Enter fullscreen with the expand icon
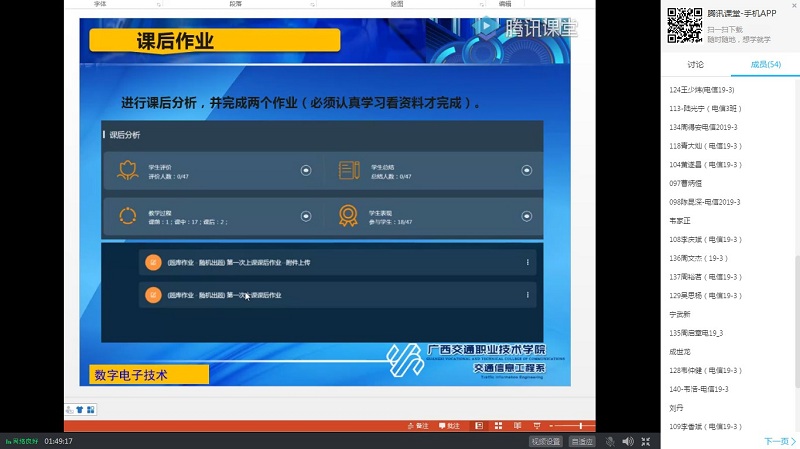The width and height of the screenshot is (800, 449). (x=647, y=441)
